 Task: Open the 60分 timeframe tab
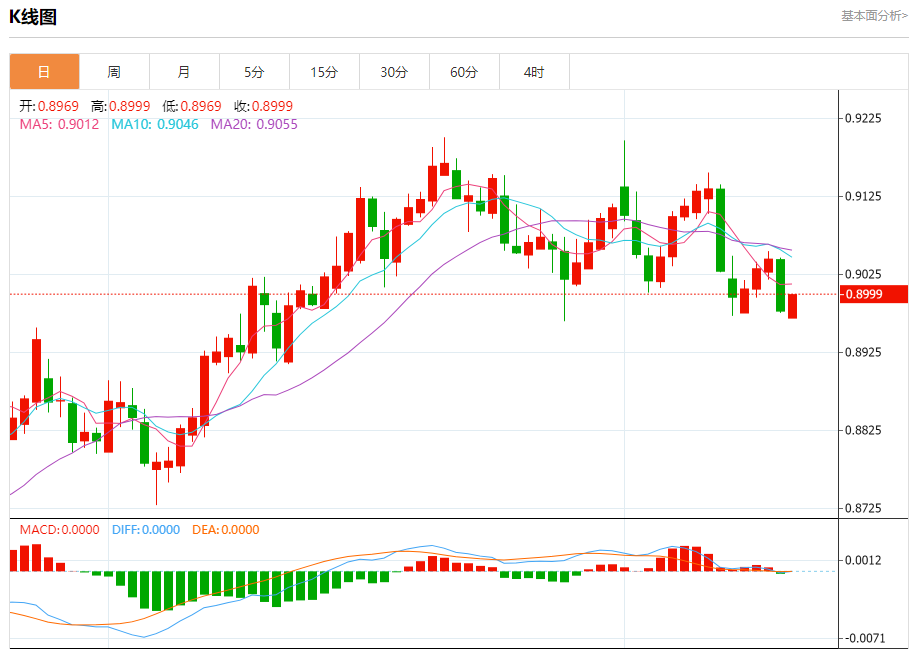(464, 72)
